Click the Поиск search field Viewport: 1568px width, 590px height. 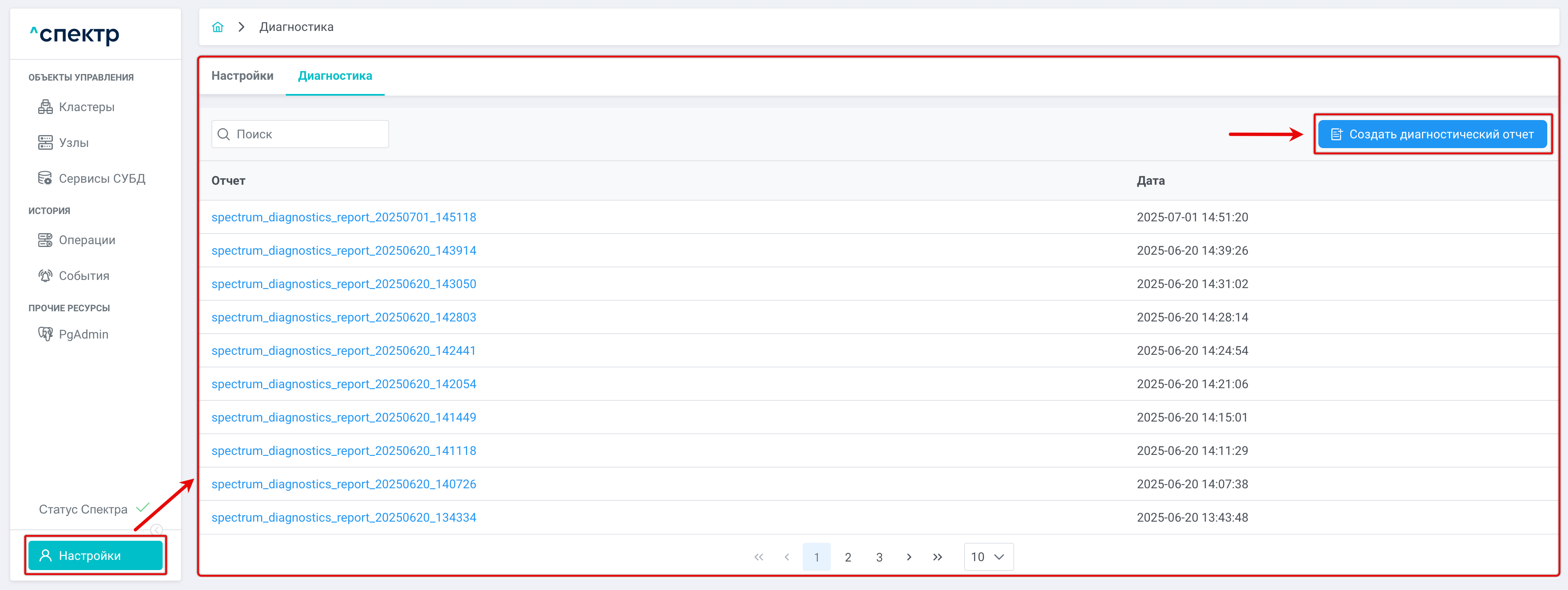(300, 134)
